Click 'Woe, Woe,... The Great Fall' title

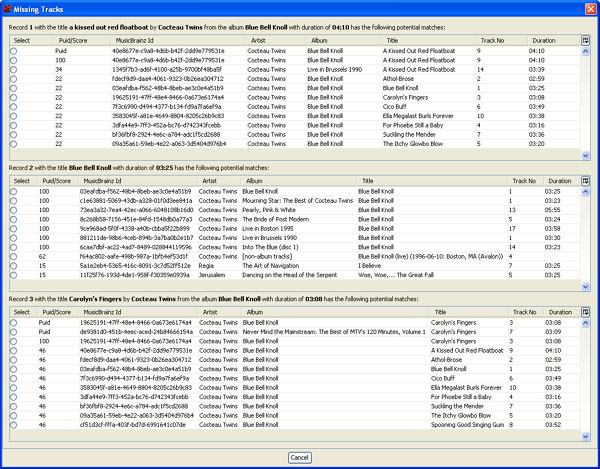396,275
